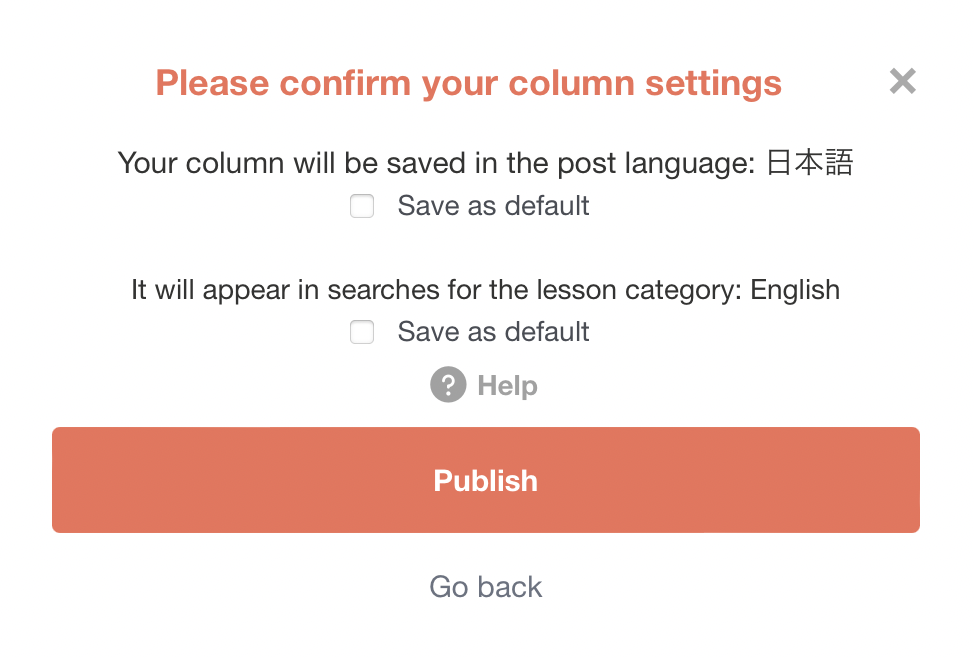Publish the column using the orange button
Image resolution: width=974 pixels, height=658 pixels.
click(486, 480)
